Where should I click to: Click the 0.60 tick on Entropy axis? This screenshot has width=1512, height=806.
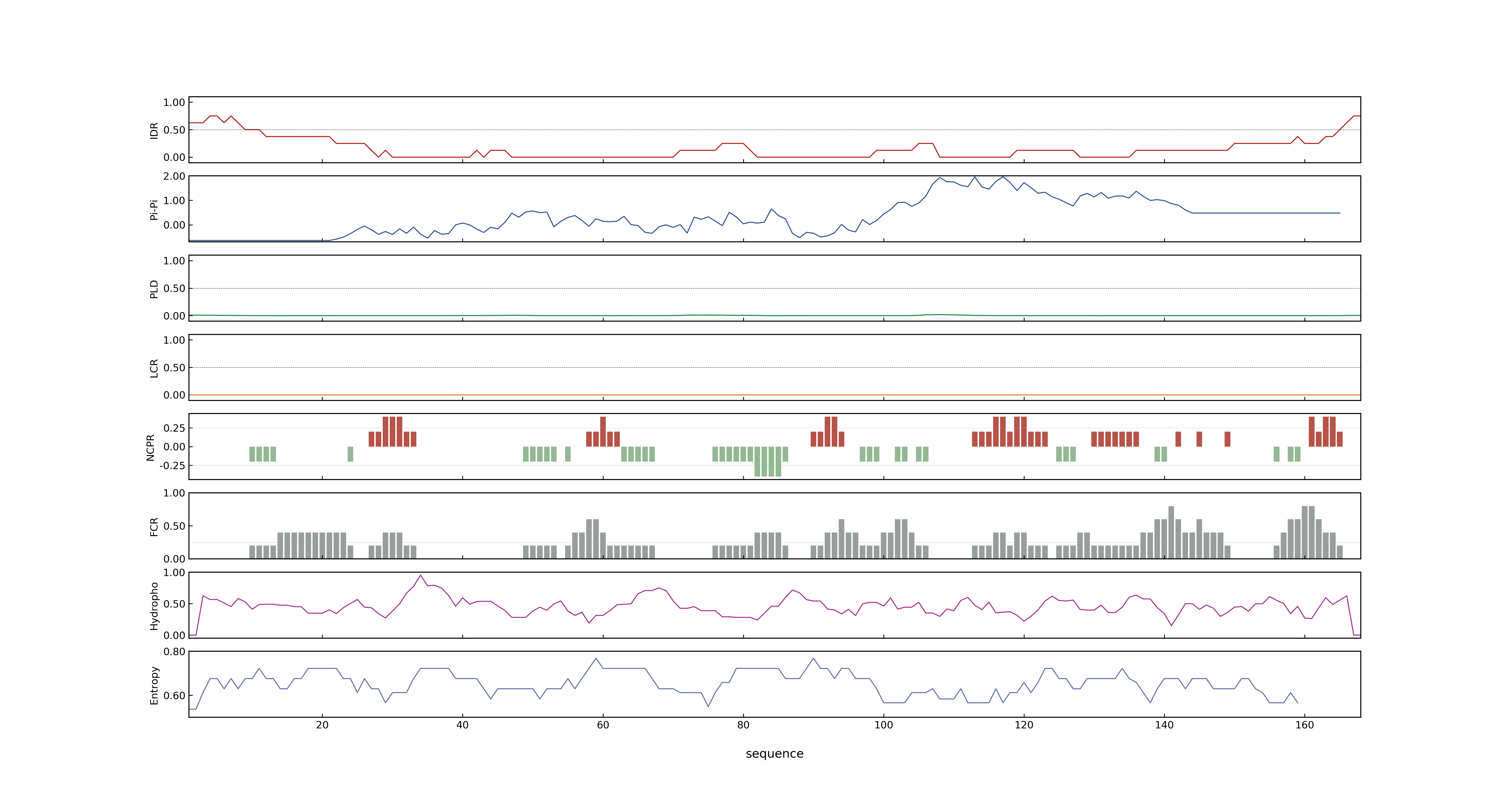coord(174,696)
